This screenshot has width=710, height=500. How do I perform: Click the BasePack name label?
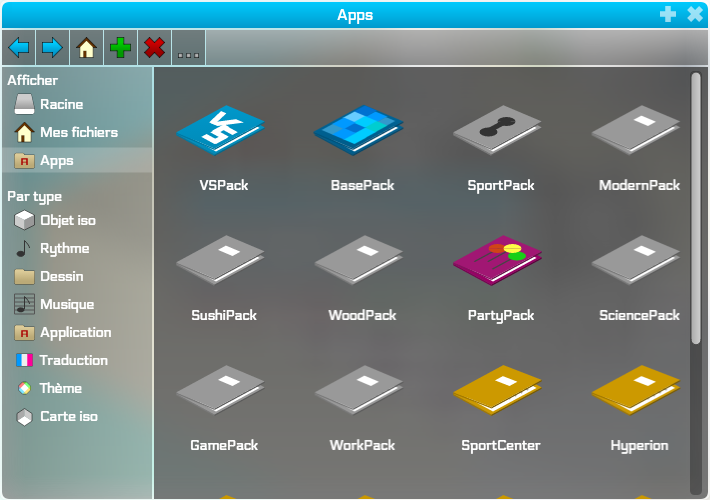[362, 185]
